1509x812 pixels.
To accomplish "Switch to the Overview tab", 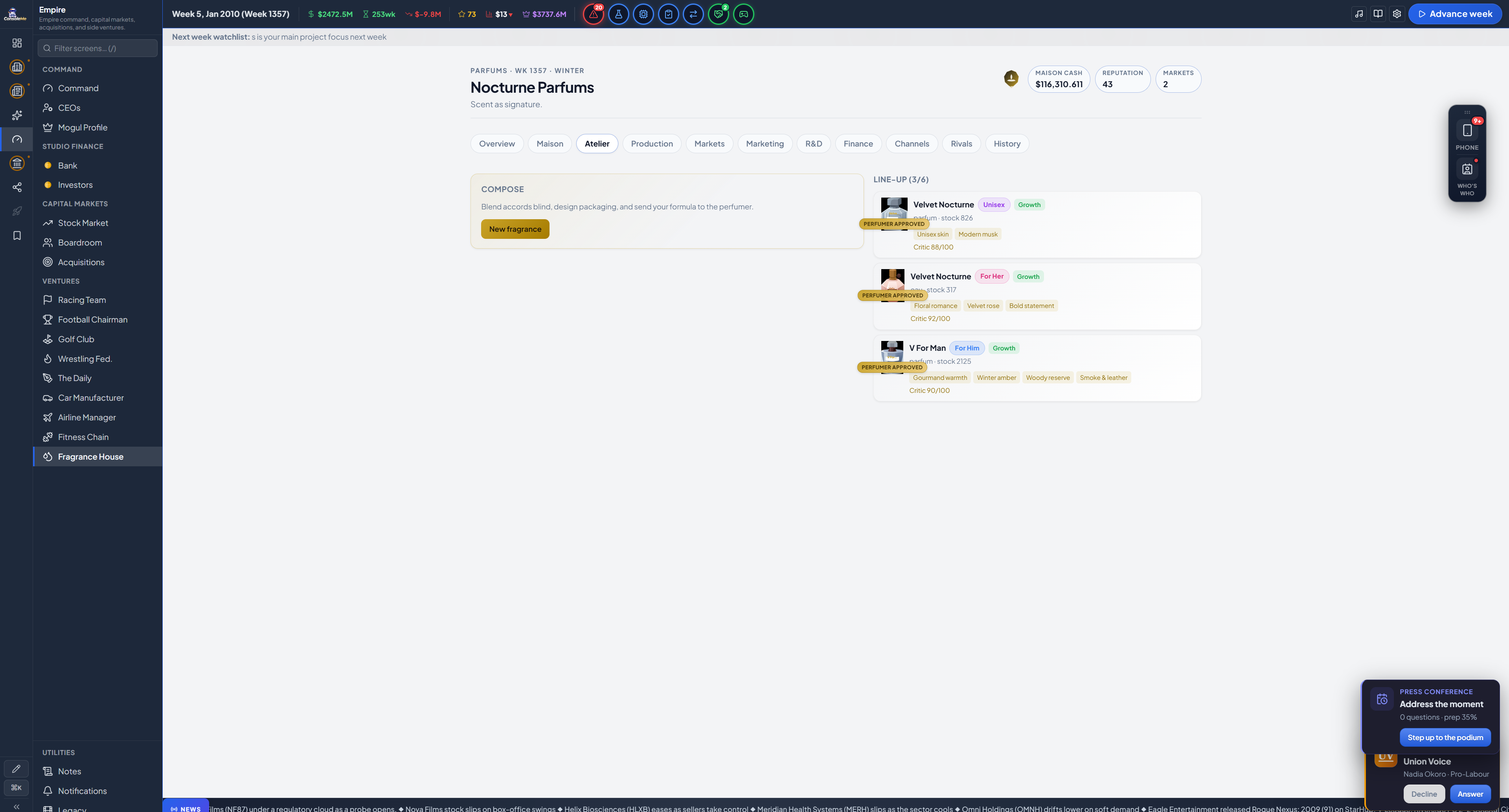I will [x=497, y=143].
